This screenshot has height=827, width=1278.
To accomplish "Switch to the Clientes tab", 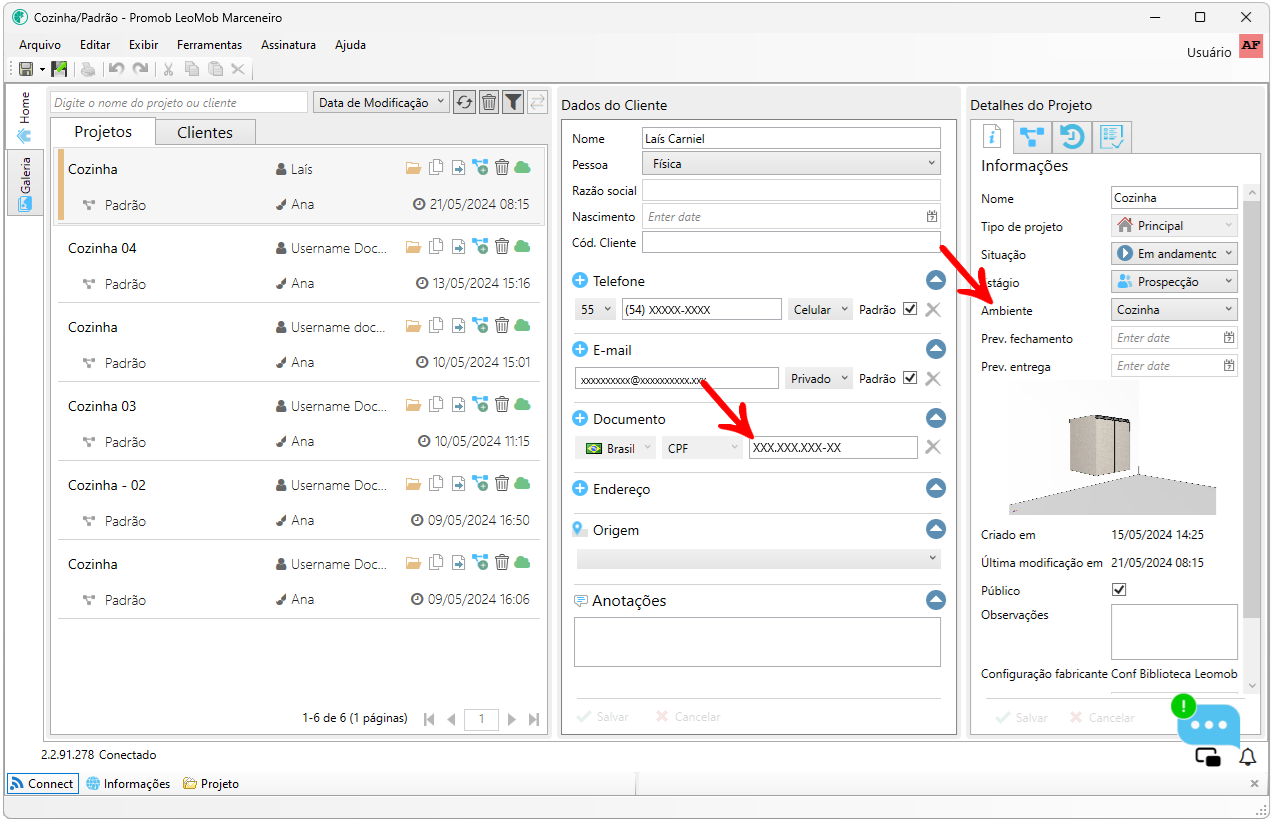I will [x=205, y=132].
